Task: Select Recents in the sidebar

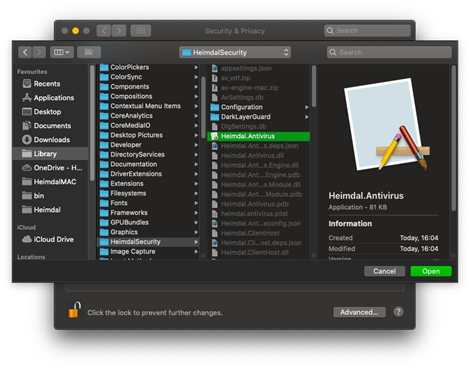Action: point(50,84)
